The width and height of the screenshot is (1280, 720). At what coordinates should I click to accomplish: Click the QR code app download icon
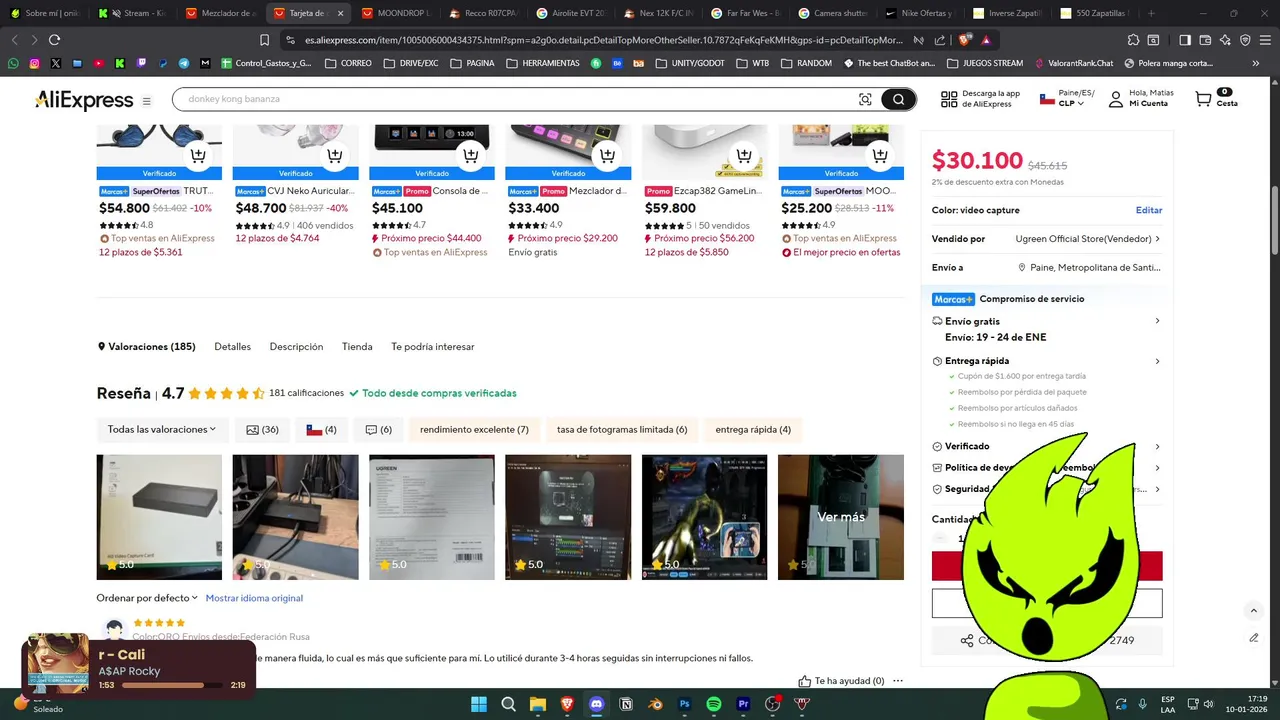click(x=949, y=99)
